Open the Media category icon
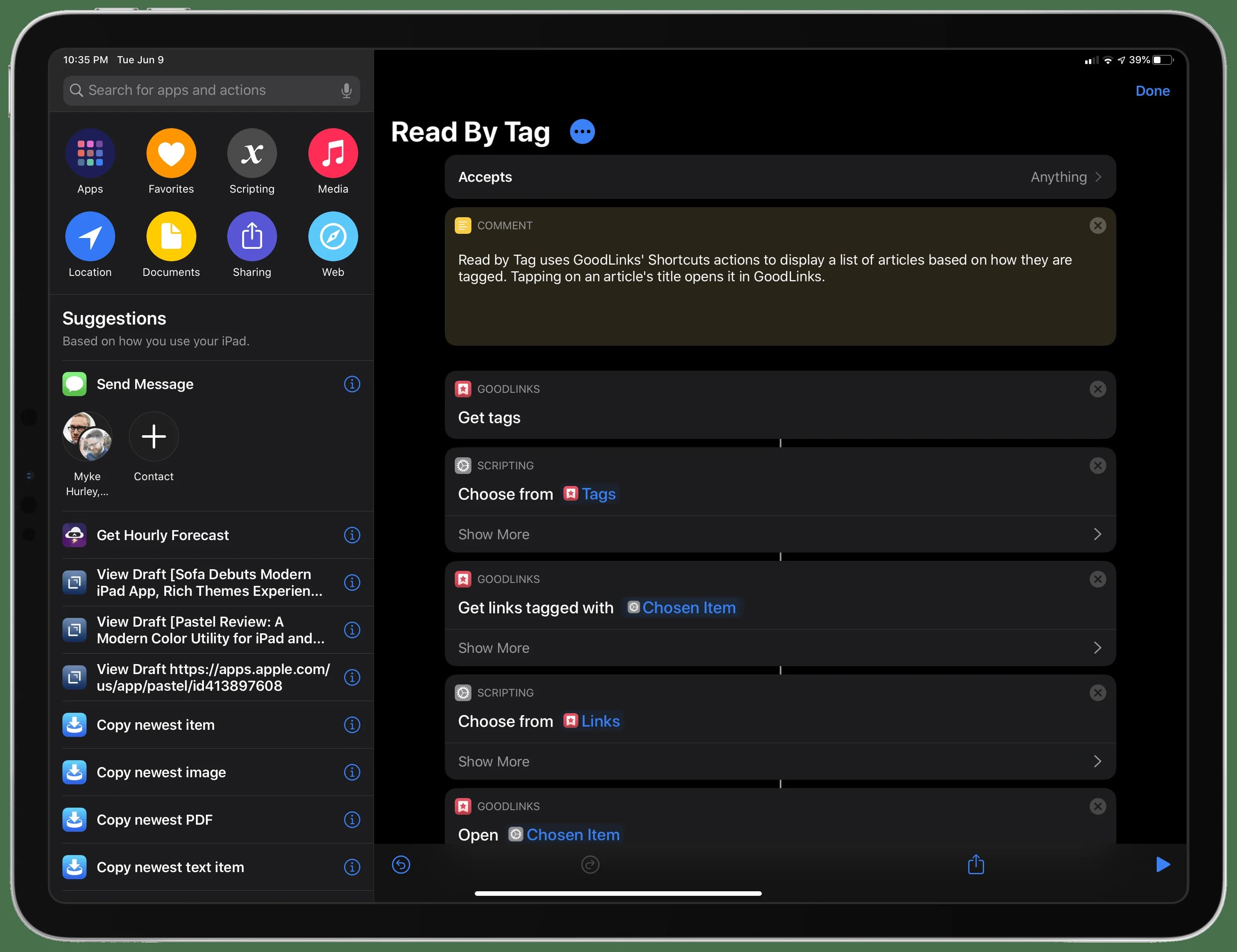1237x952 pixels. (333, 153)
